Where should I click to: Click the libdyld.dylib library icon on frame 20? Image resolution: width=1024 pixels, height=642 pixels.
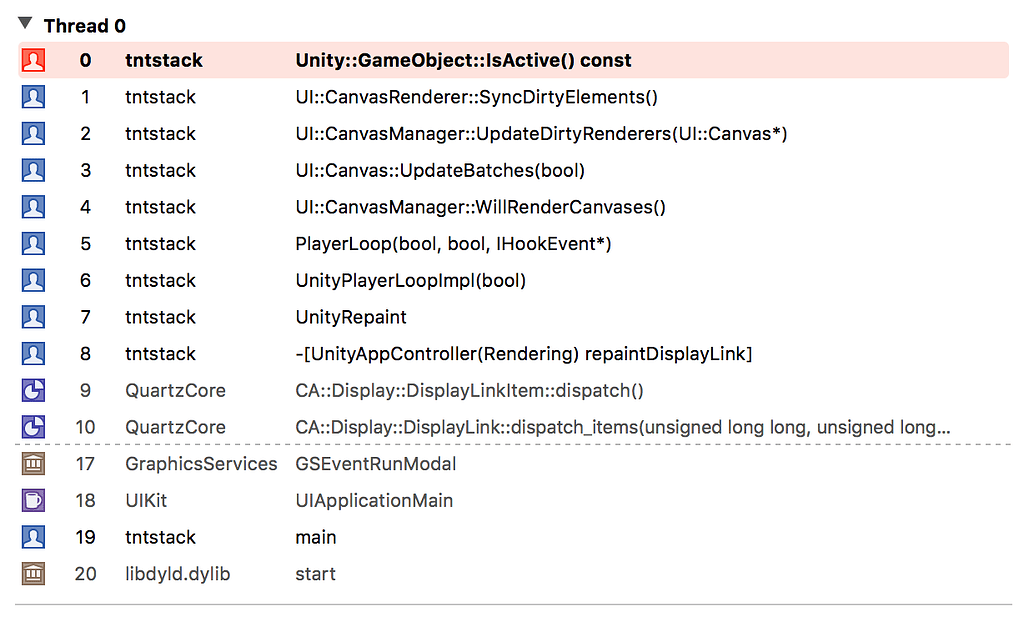[33, 574]
